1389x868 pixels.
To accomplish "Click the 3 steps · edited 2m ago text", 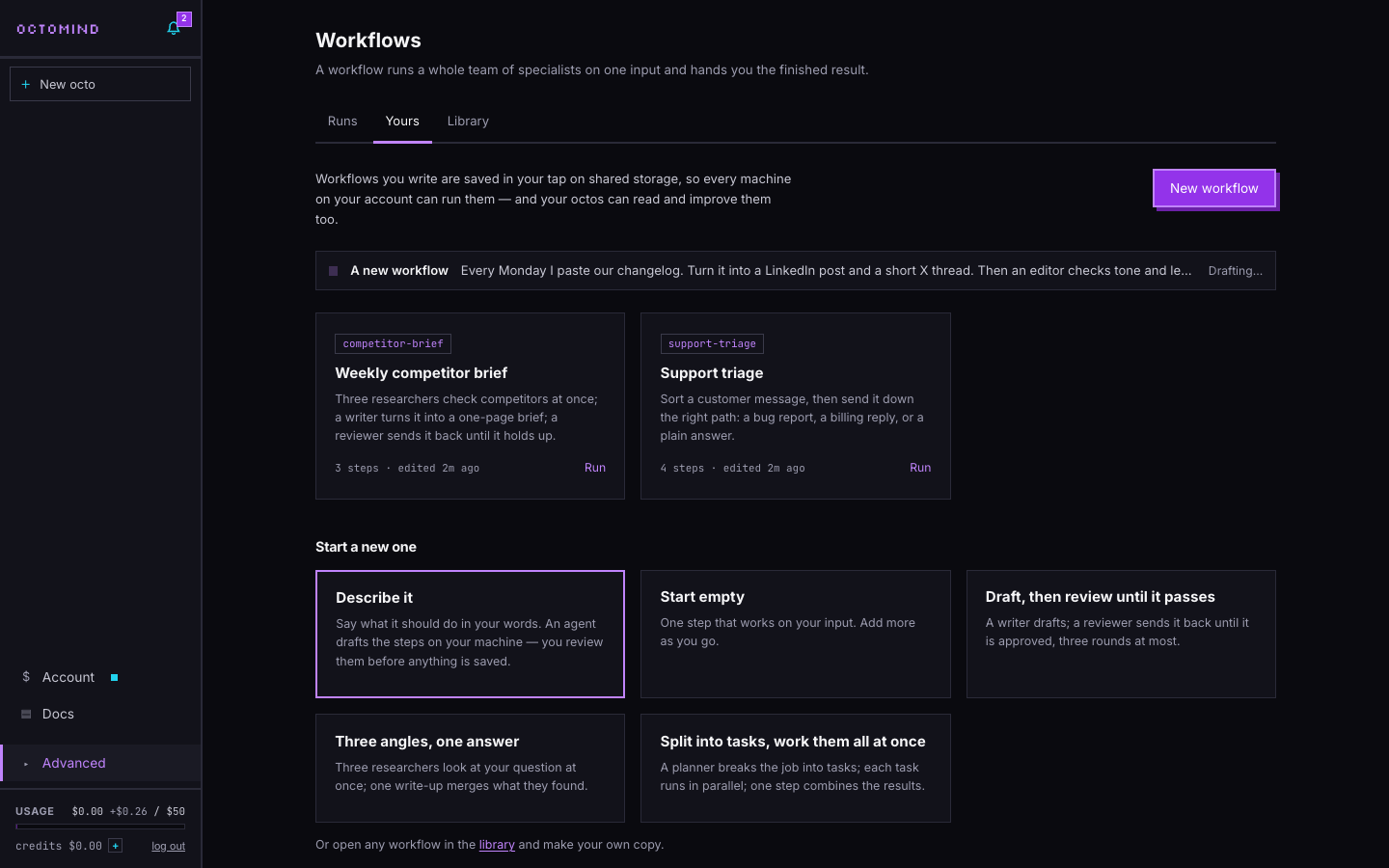I will tap(407, 469).
